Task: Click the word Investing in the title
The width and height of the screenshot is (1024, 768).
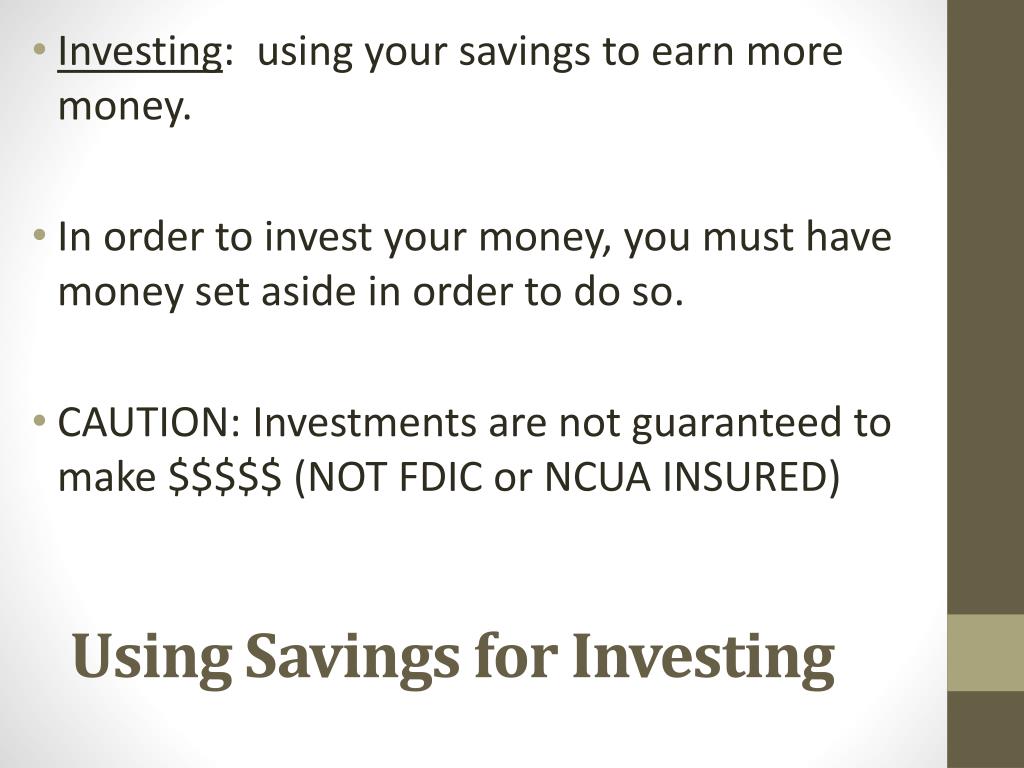Action: (703, 659)
